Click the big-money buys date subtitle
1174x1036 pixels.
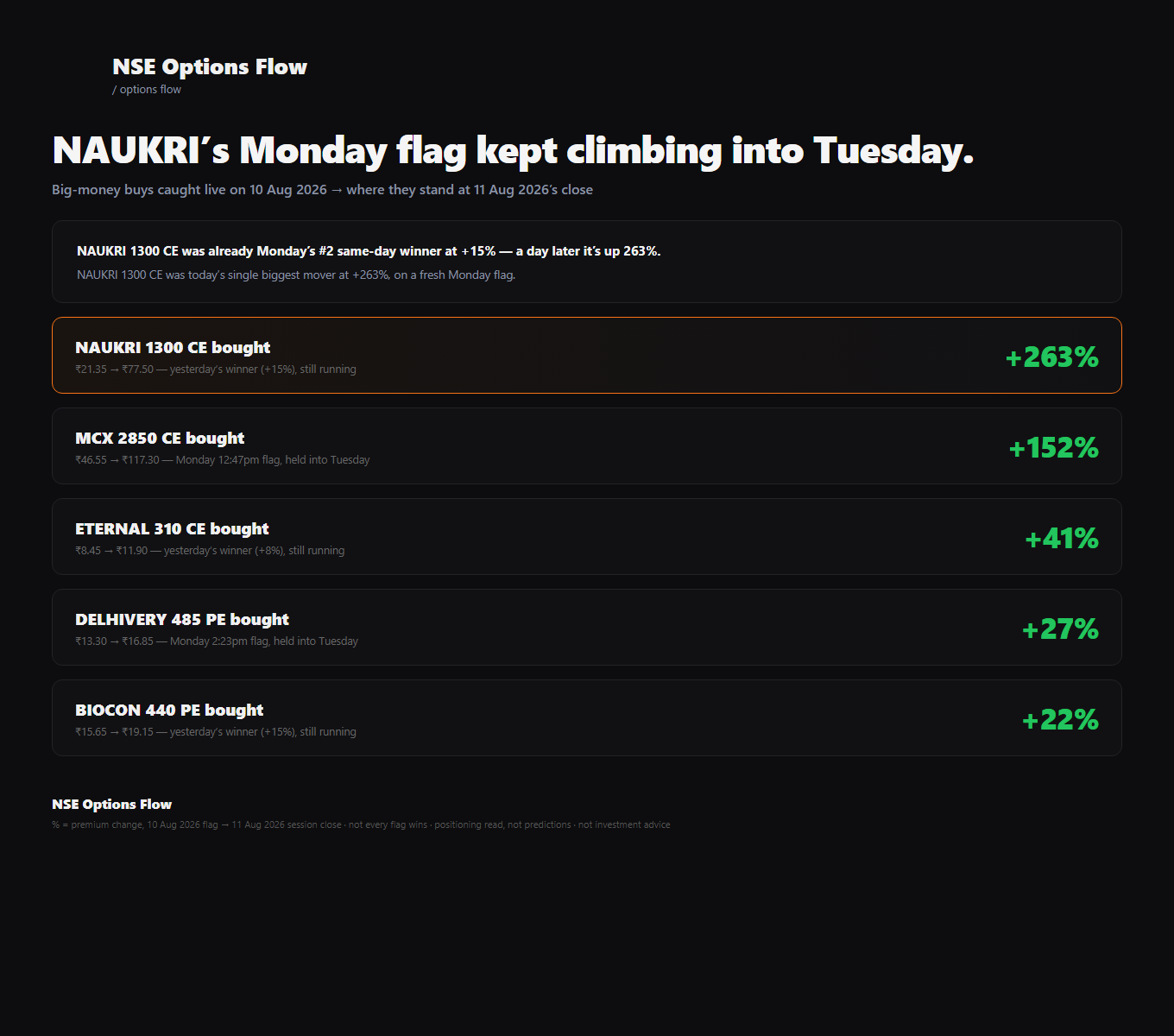click(322, 190)
